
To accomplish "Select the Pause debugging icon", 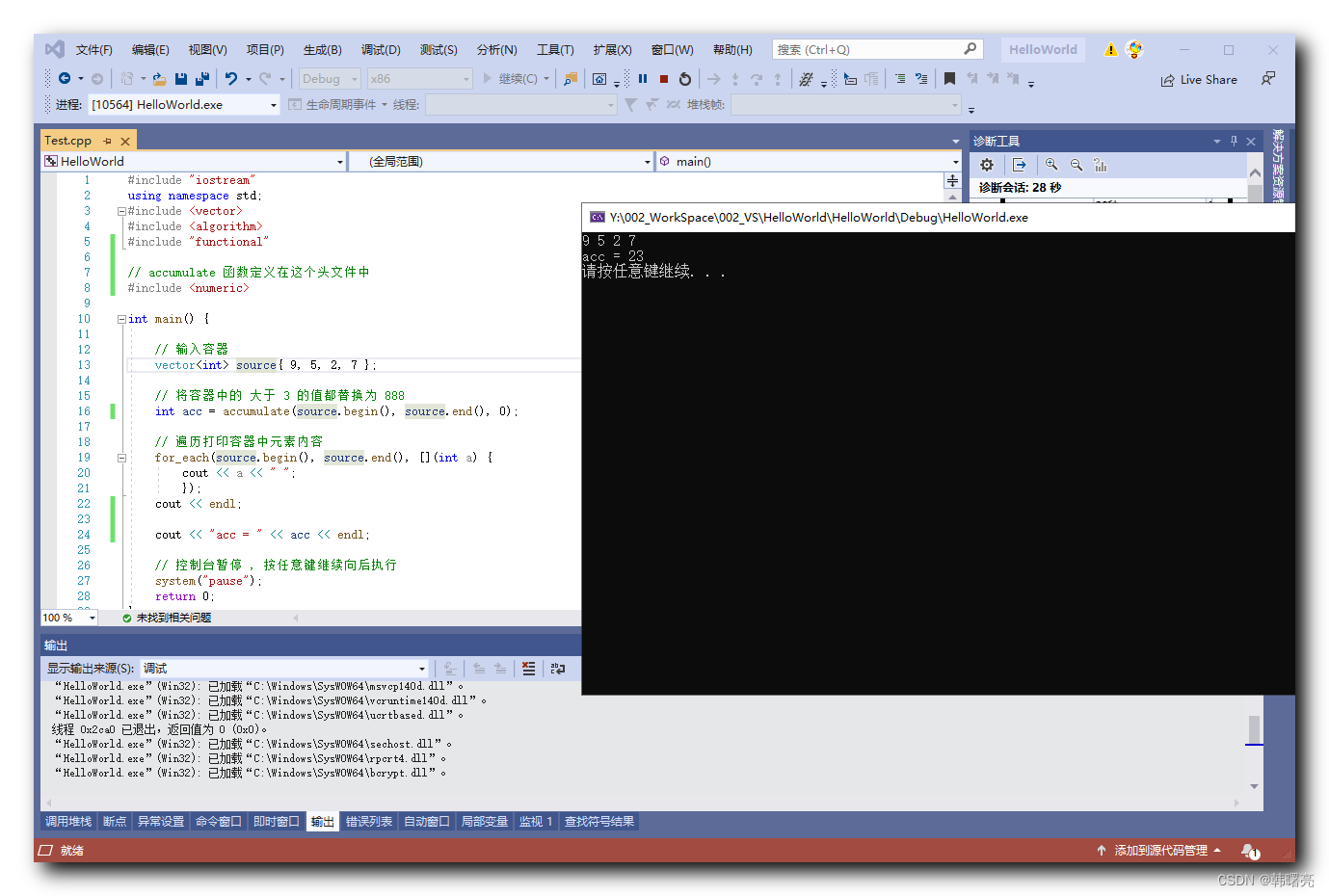I will pos(644,79).
